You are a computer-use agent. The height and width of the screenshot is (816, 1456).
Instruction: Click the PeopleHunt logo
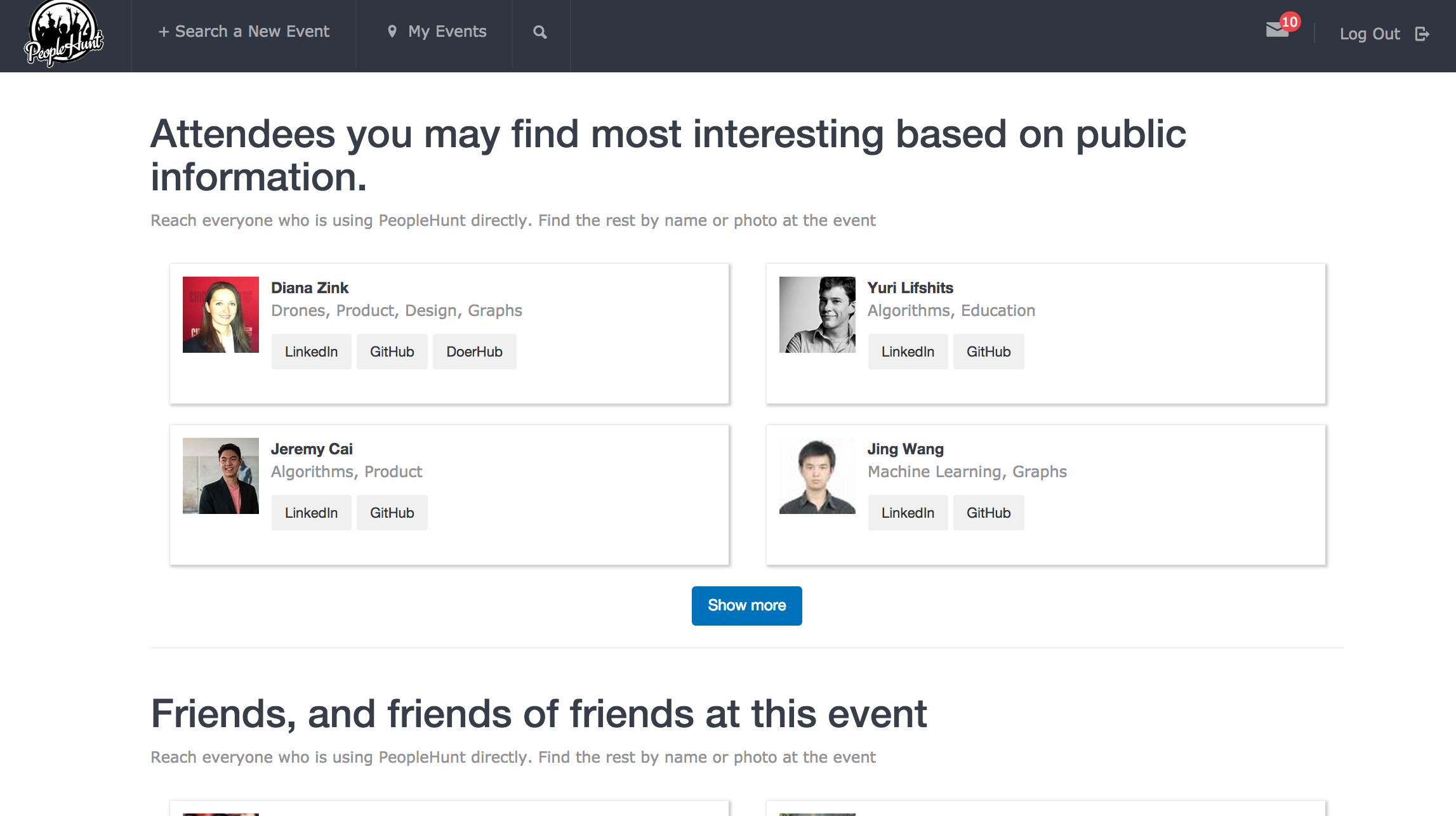tap(63, 34)
